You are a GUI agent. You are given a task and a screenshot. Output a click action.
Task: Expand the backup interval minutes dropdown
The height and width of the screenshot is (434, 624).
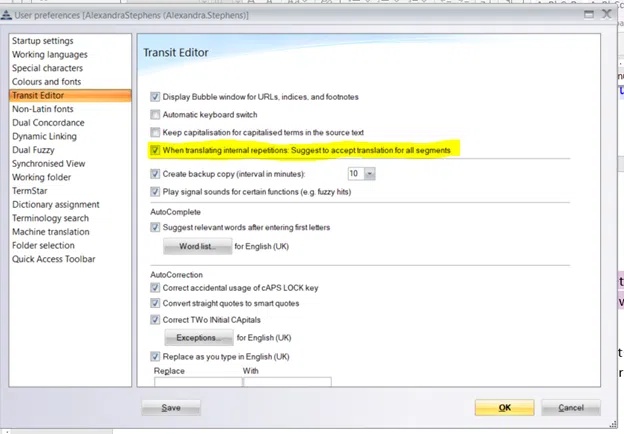[x=370, y=174]
